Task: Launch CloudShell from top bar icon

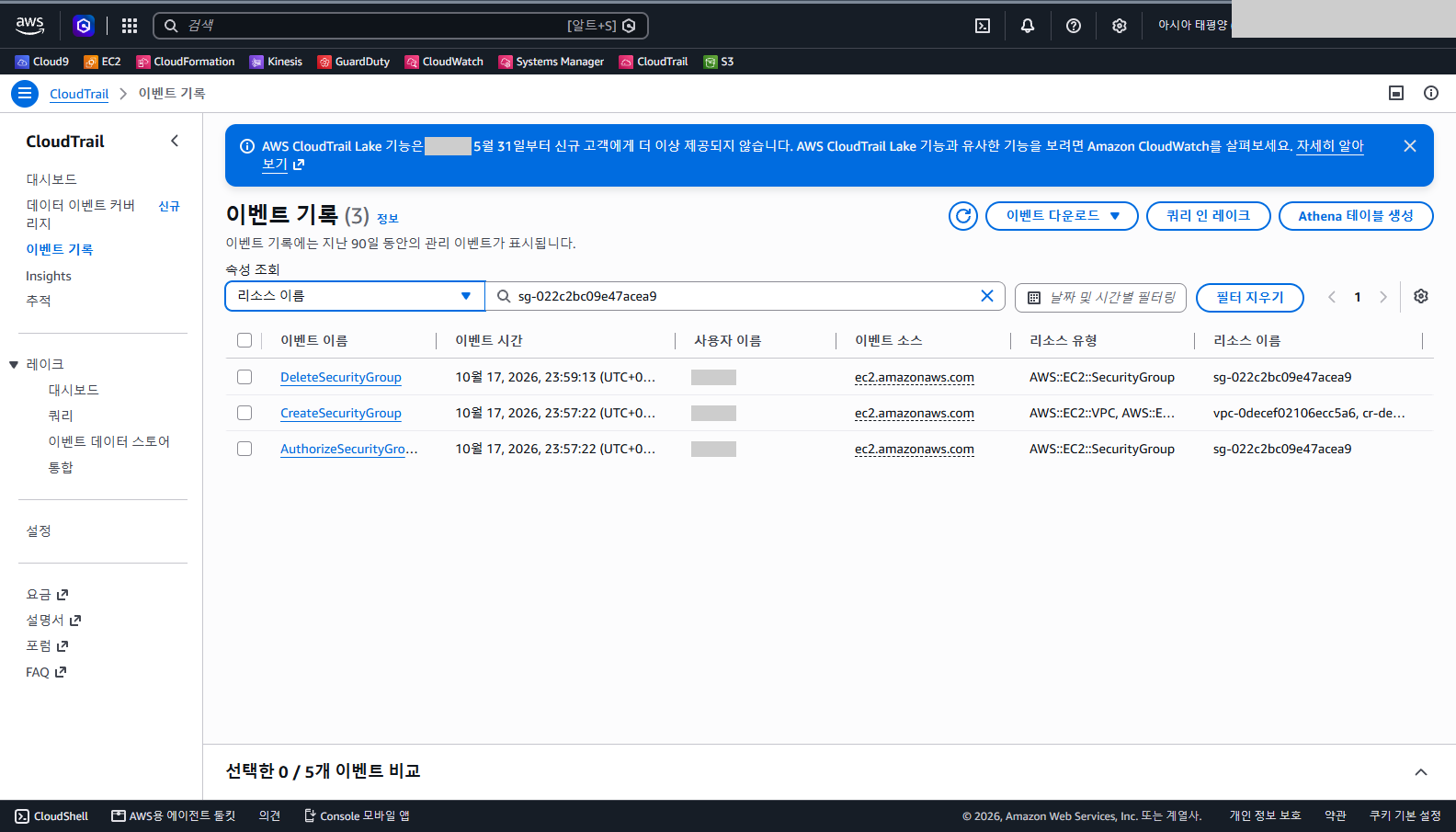Action: click(x=983, y=26)
